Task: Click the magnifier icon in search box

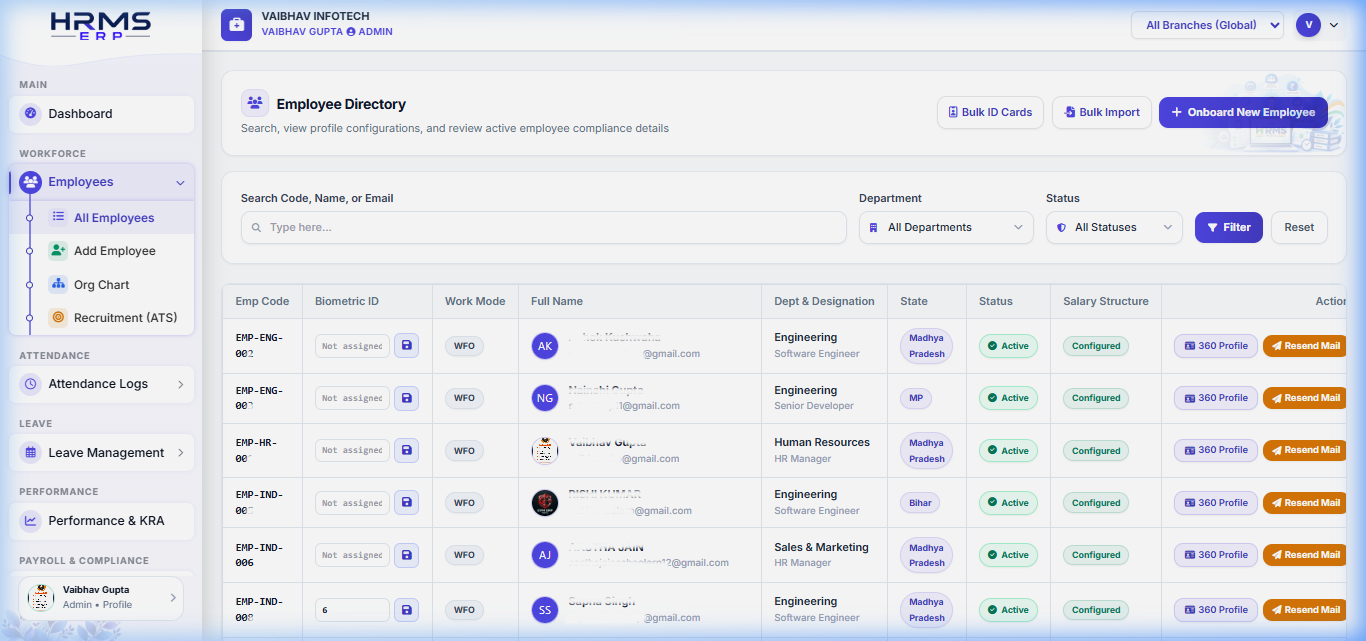Action: point(257,228)
